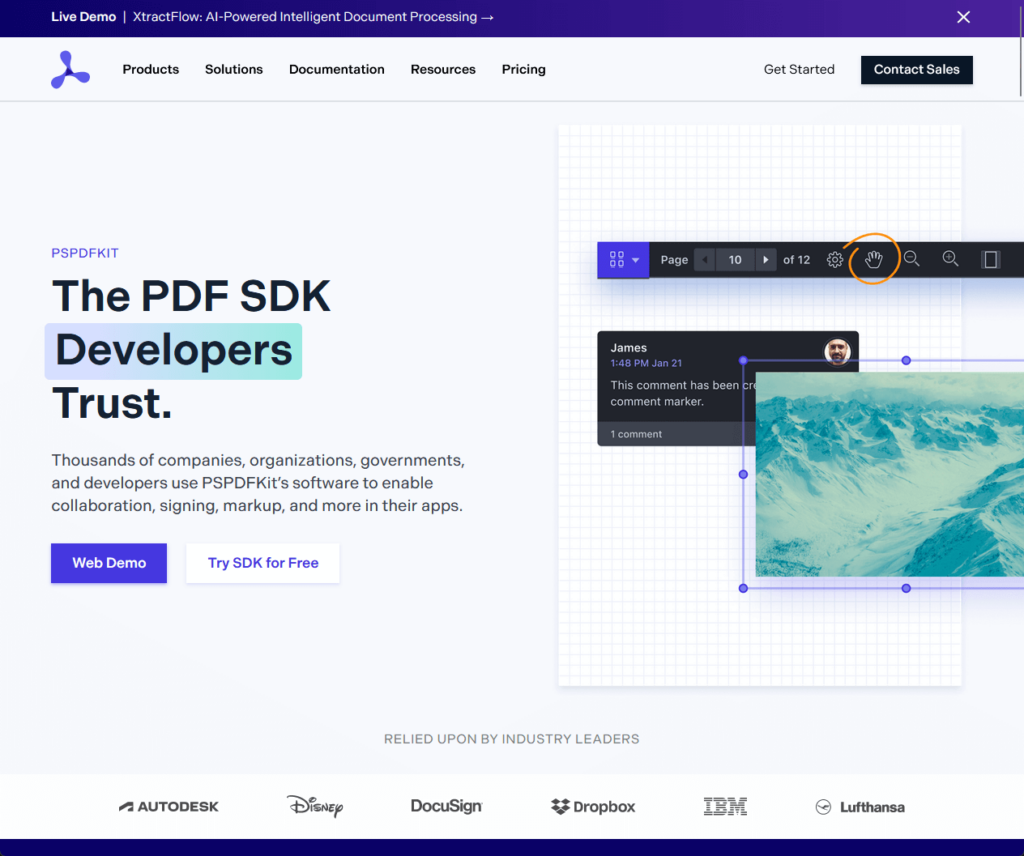Click the 1:48 PM Jan 21 timestamp
This screenshot has width=1024, height=856.
(x=646, y=363)
